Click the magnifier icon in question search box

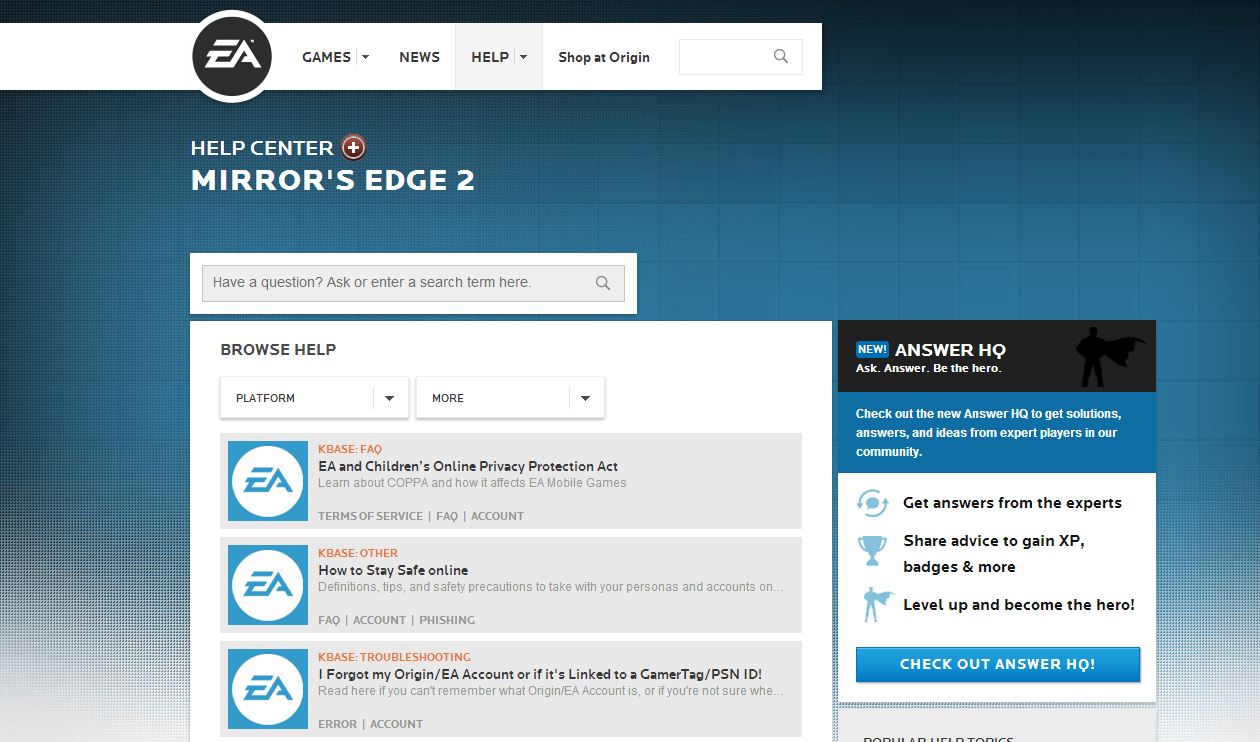coord(603,283)
